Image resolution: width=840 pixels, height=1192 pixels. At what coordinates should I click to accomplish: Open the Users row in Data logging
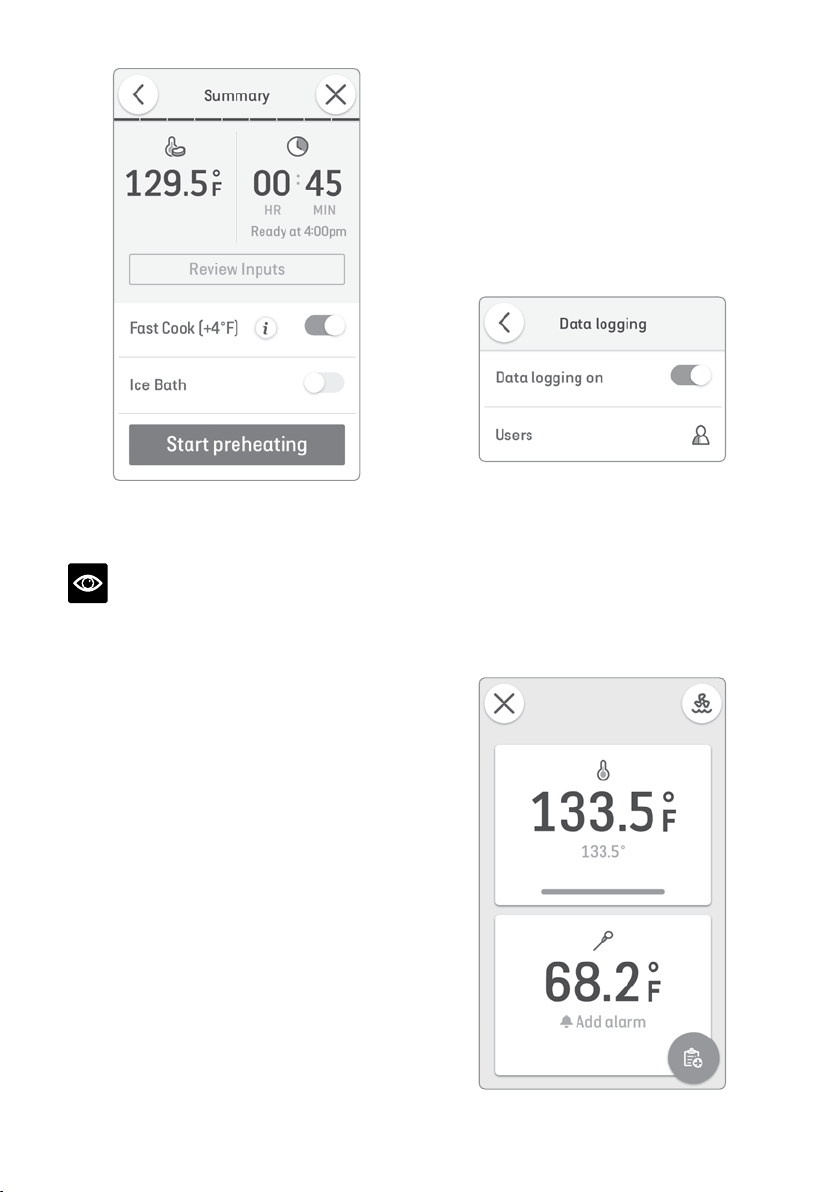coord(602,435)
